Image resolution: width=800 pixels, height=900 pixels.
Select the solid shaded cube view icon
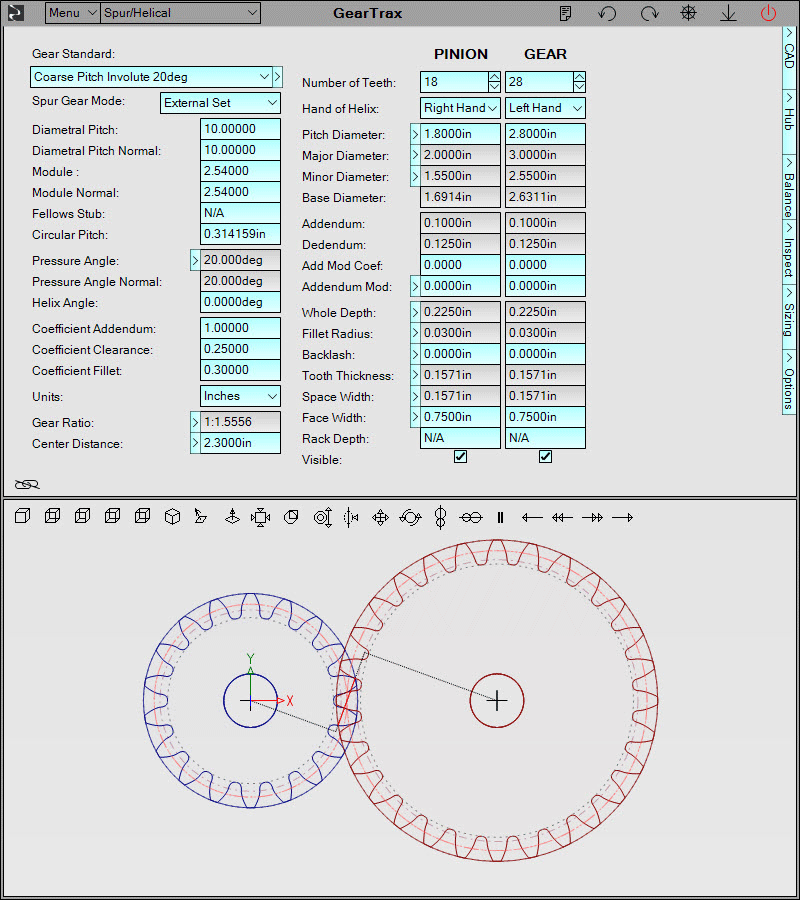pos(22,517)
